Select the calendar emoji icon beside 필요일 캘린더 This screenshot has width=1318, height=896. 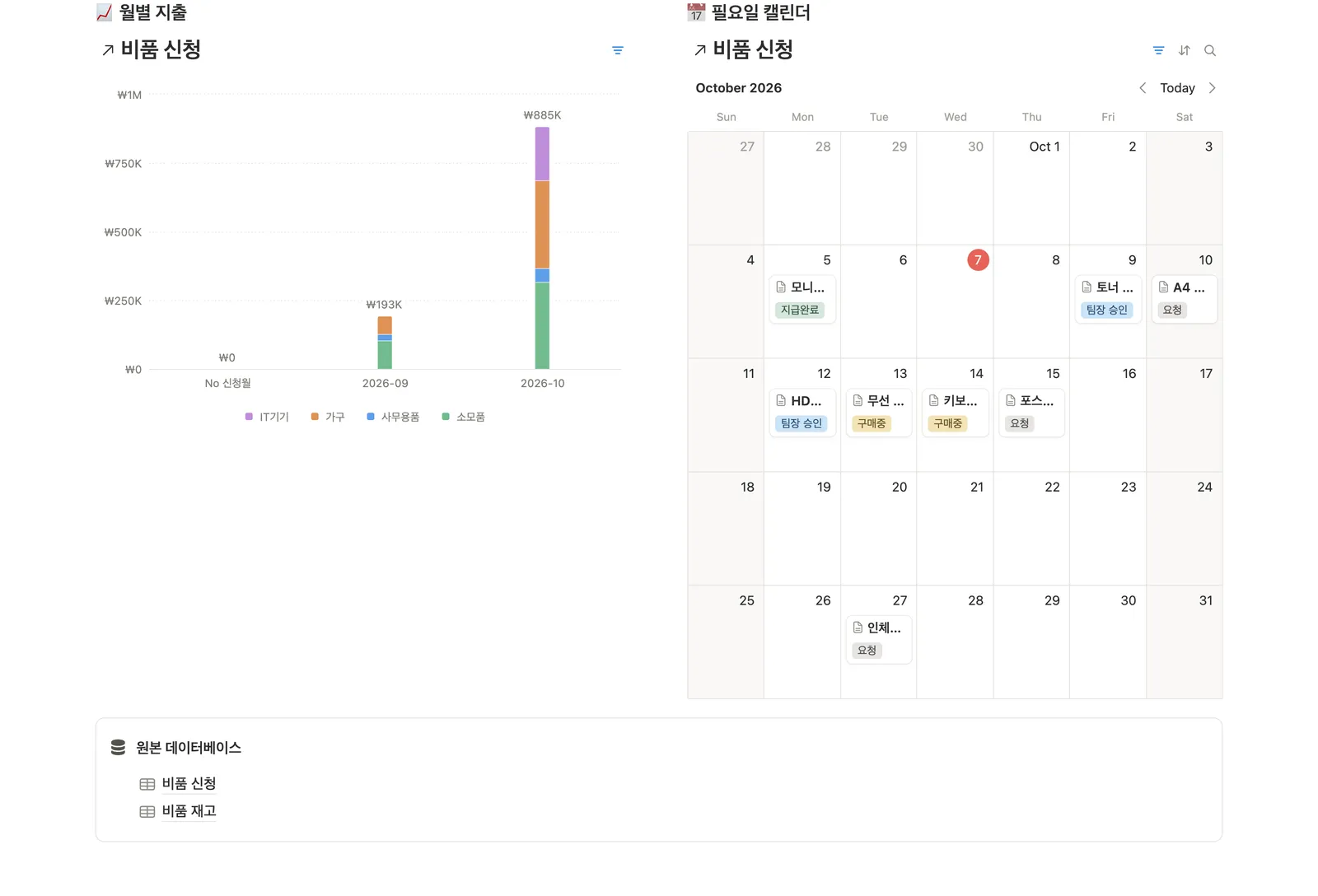(696, 12)
